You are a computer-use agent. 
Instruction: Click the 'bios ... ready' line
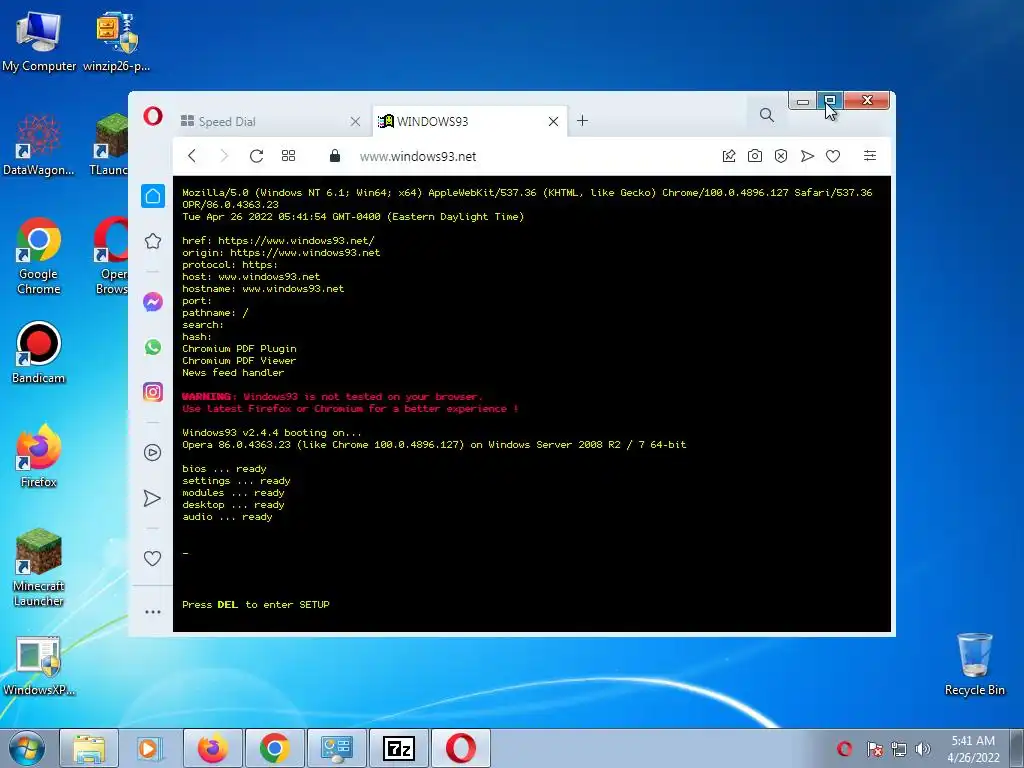coord(224,469)
